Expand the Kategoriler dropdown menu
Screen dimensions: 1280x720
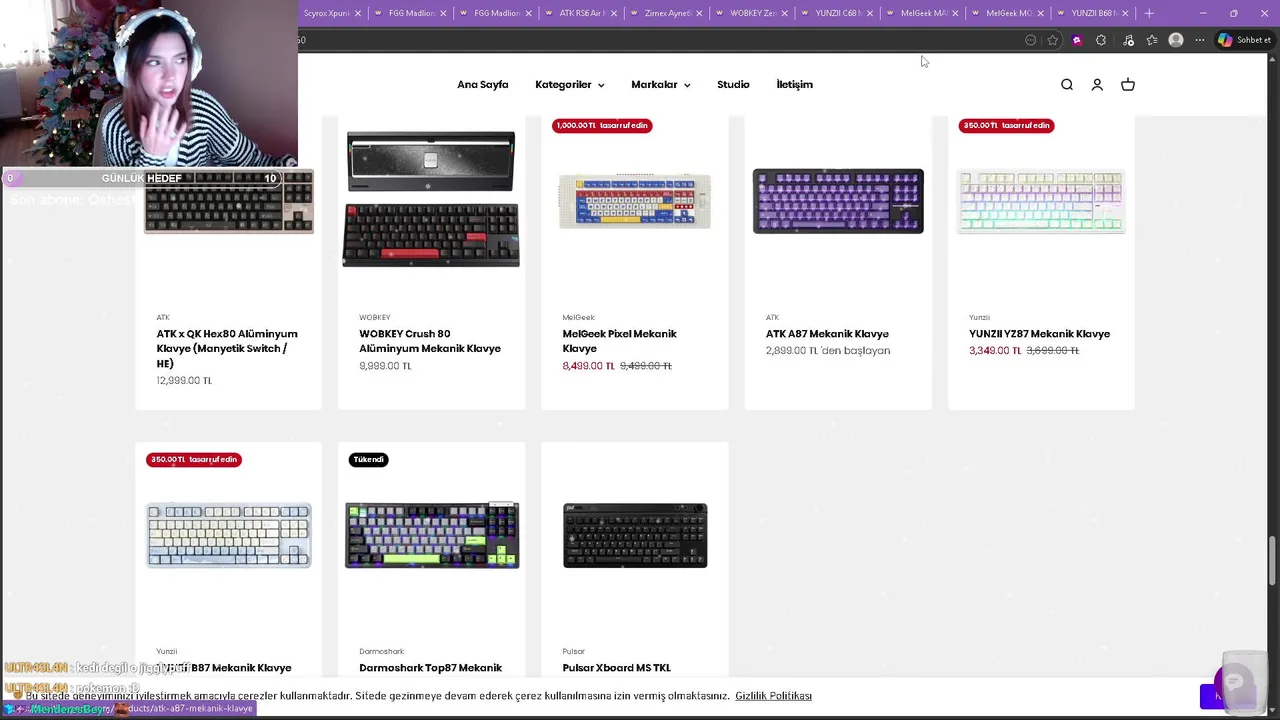(569, 85)
